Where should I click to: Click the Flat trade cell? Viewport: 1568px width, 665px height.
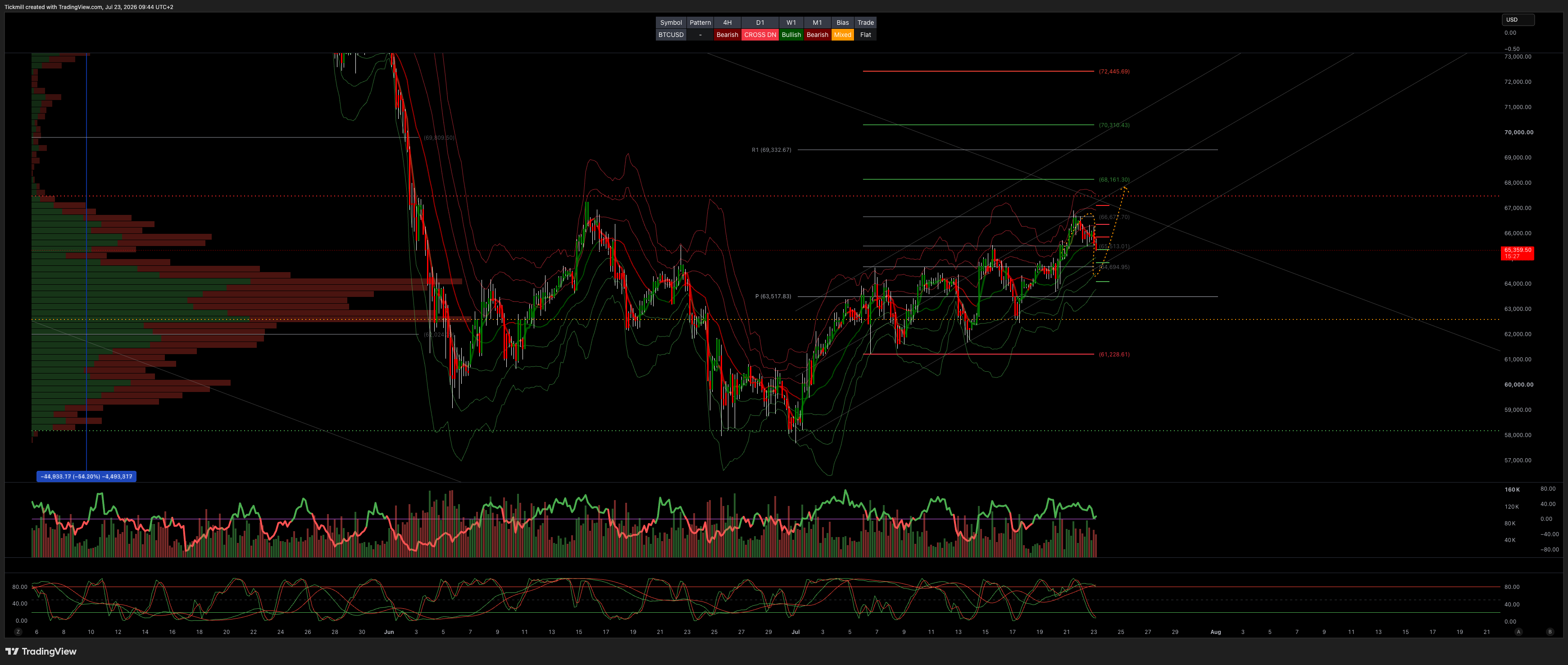[x=866, y=35]
